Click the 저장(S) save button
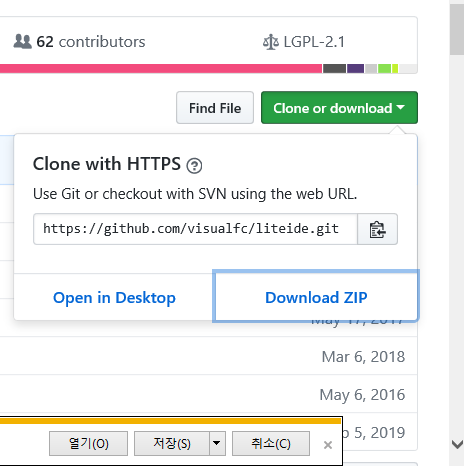This screenshot has width=464, height=466. [x=172, y=443]
